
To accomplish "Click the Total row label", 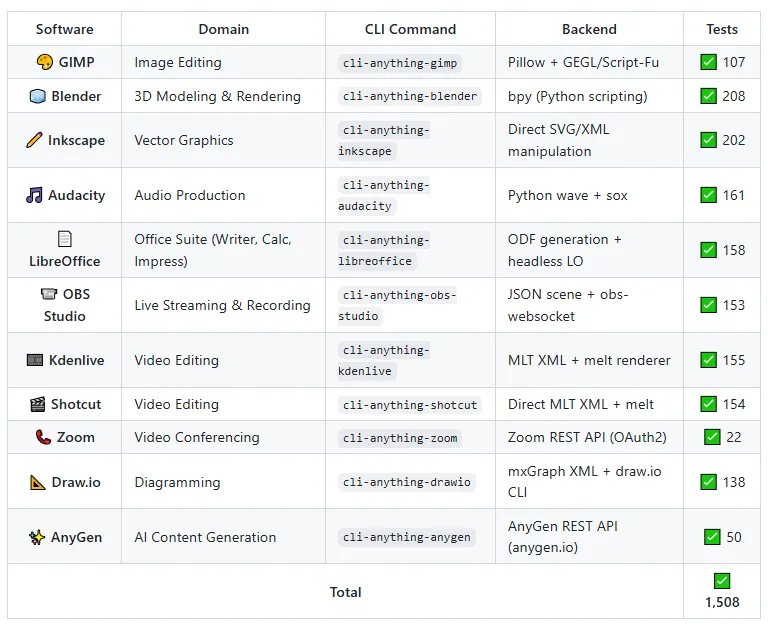I will [345, 592].
